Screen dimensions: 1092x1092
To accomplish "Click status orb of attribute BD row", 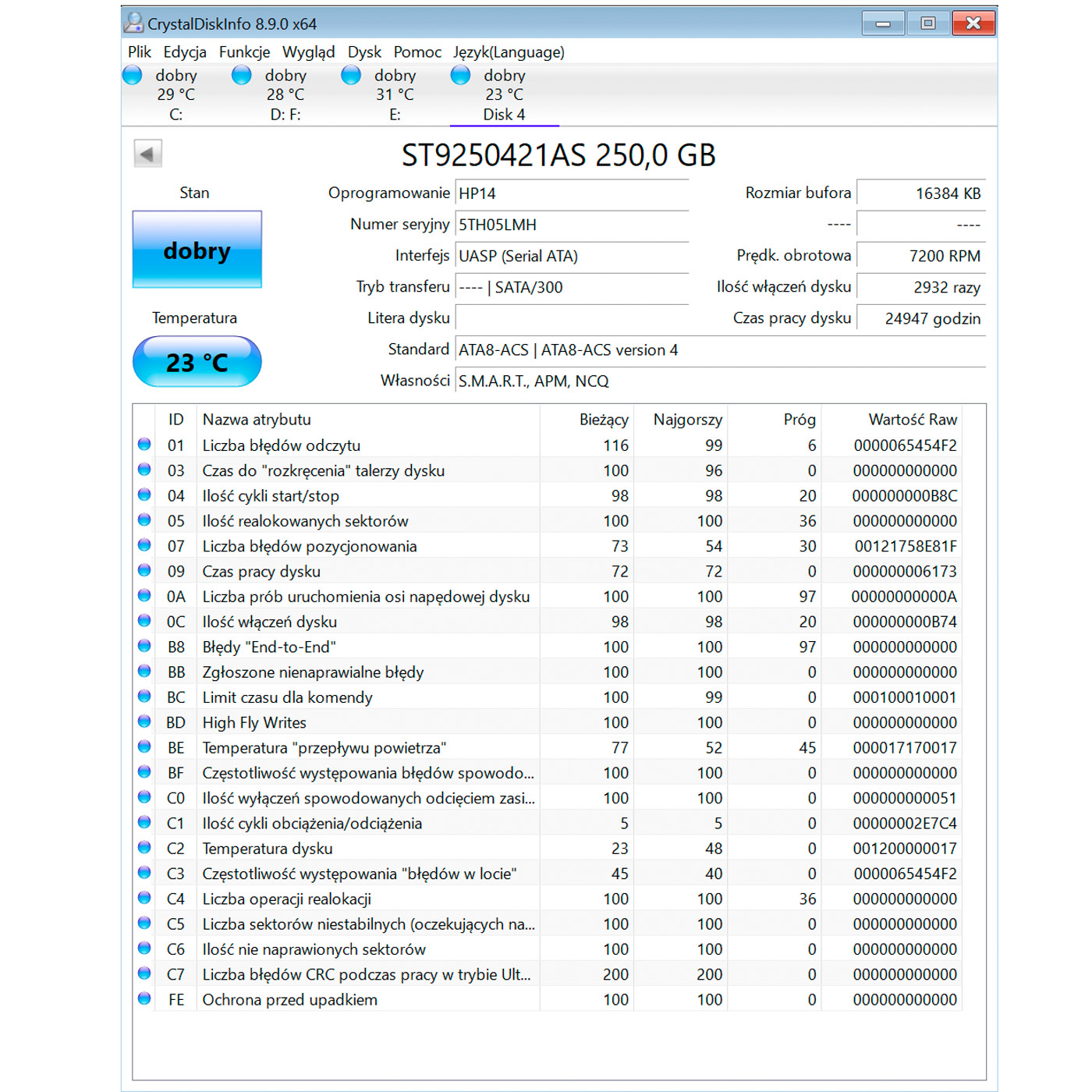I will 144,721.
